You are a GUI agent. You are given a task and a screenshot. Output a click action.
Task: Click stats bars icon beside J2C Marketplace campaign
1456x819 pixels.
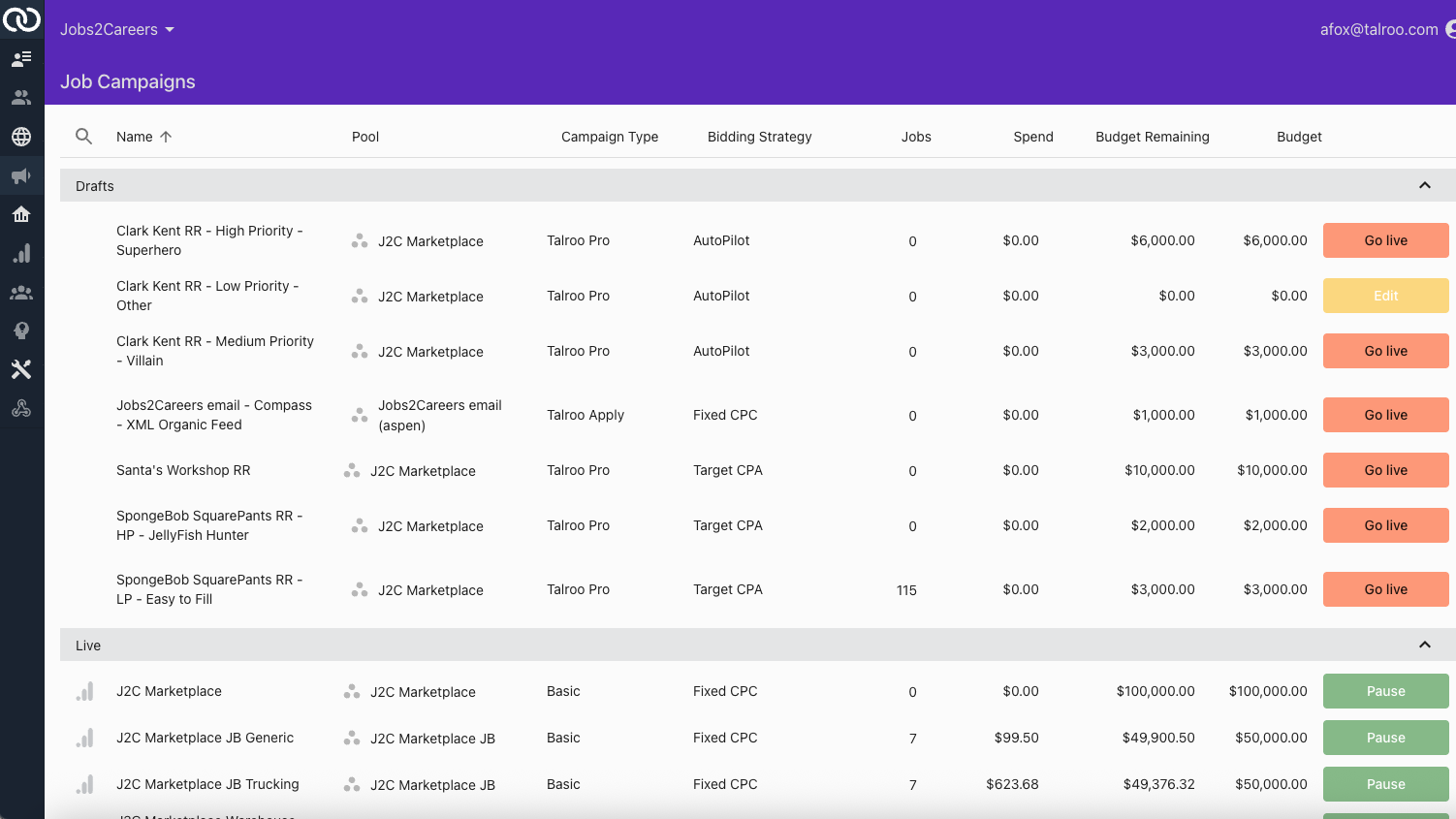(x=85, y=691)
